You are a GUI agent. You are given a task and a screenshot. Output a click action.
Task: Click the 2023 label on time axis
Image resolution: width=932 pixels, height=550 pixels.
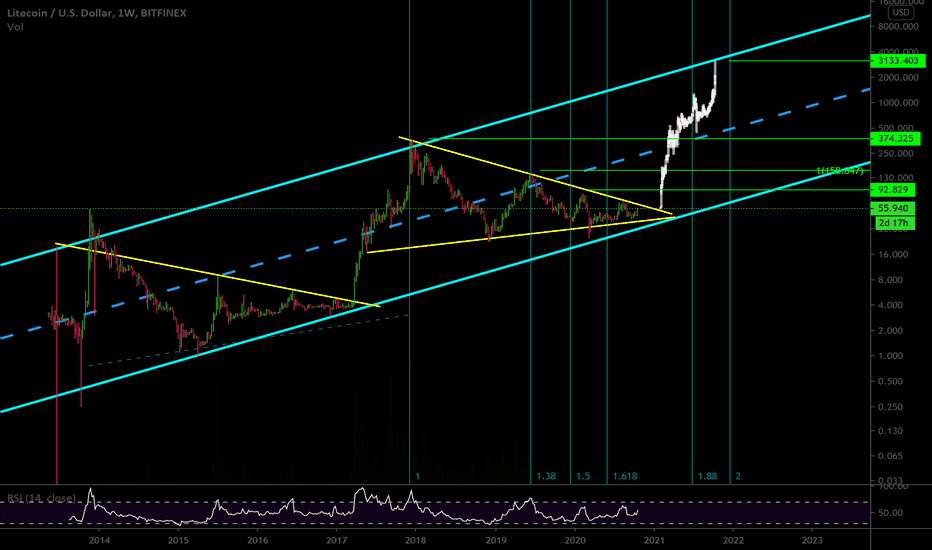pos(812,540)
